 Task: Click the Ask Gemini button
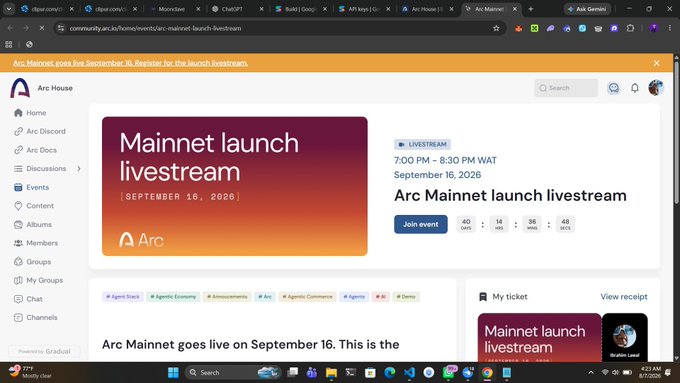click(x=587, y=9)
